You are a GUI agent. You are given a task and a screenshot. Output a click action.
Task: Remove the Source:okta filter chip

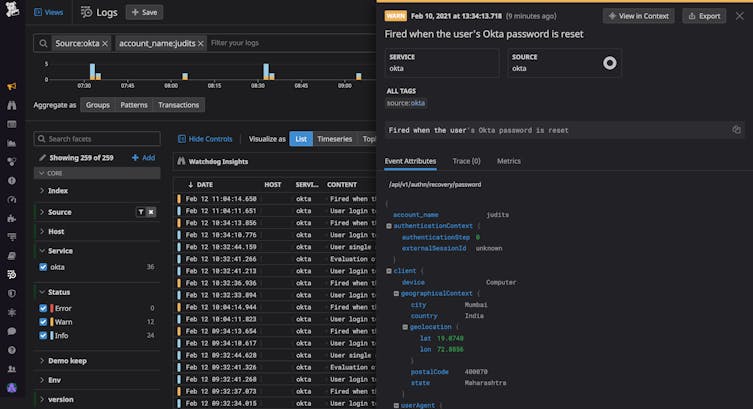click(x=107, y=44)
